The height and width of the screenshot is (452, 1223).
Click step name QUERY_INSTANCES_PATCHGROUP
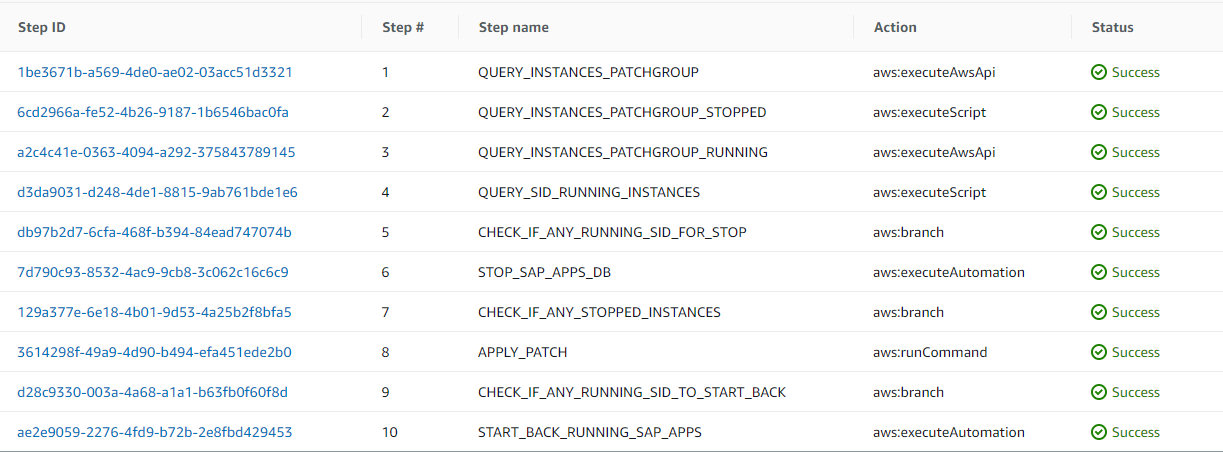pos(588,72)
